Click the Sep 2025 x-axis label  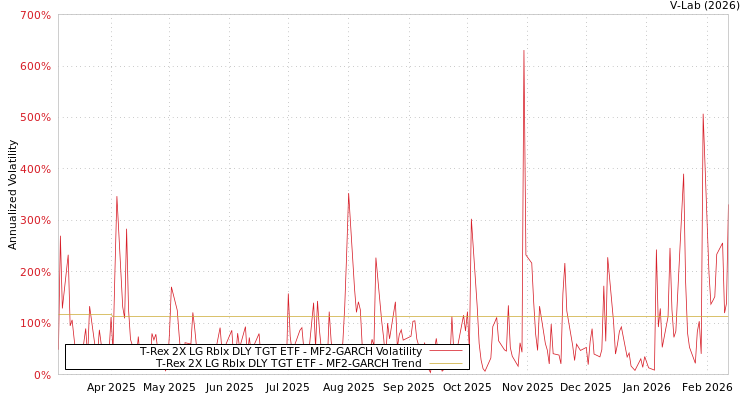pos(408,388)
